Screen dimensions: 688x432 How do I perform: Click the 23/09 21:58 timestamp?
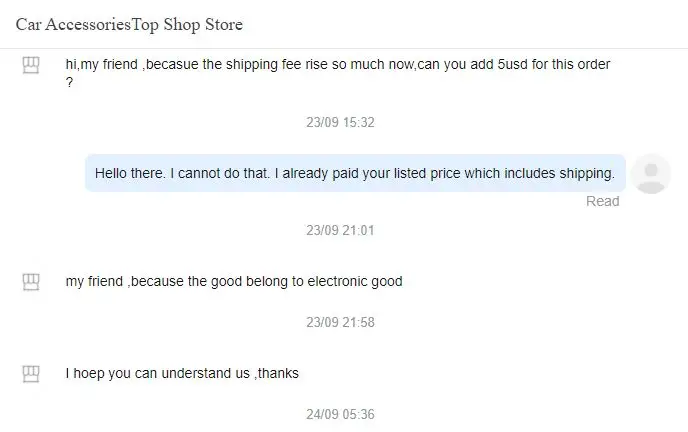coord(340,322)
